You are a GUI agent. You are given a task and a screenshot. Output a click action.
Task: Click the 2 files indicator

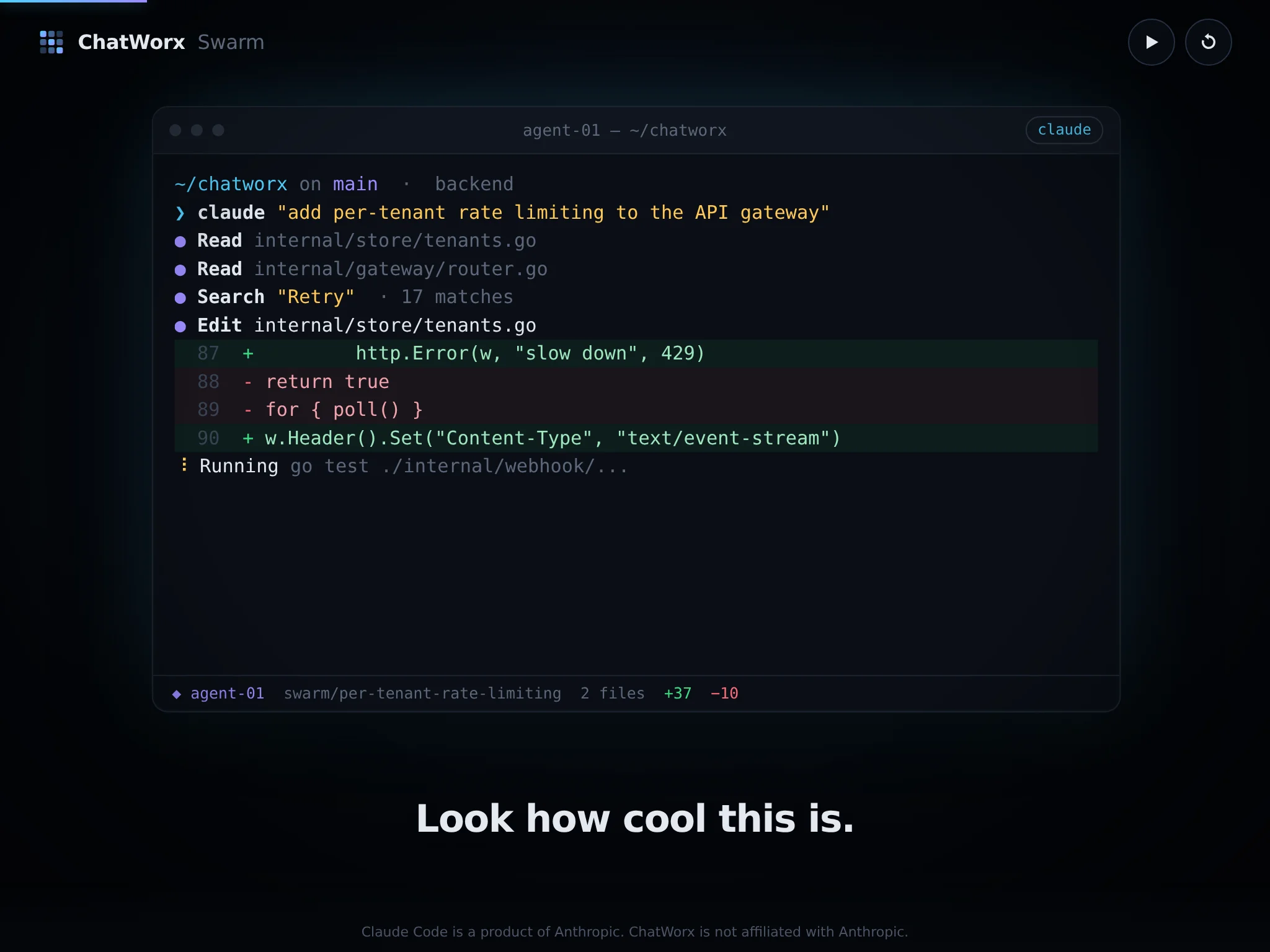(x=612, y=694)
